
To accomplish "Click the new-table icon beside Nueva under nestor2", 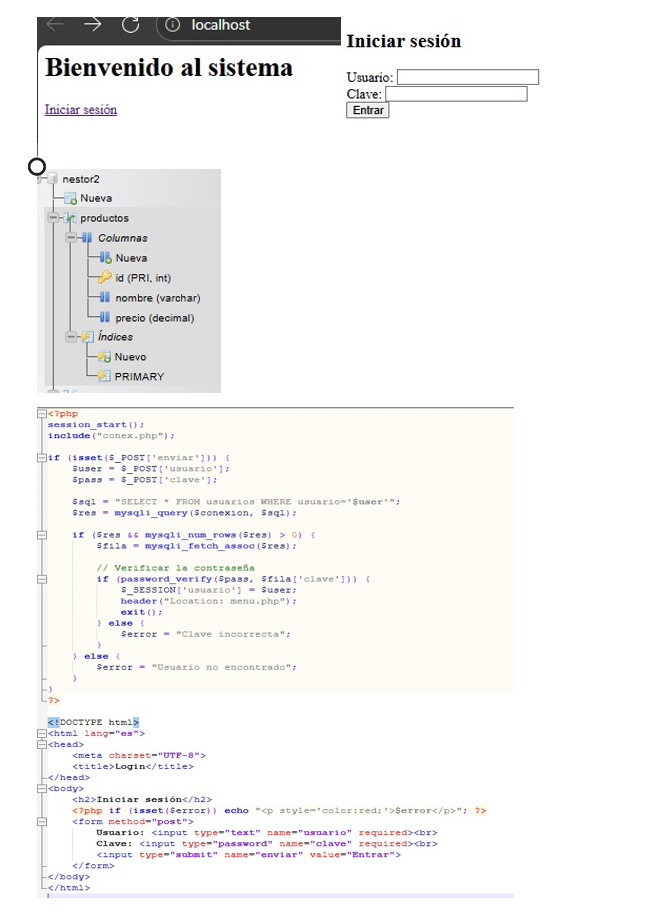I will click(71, 199).
